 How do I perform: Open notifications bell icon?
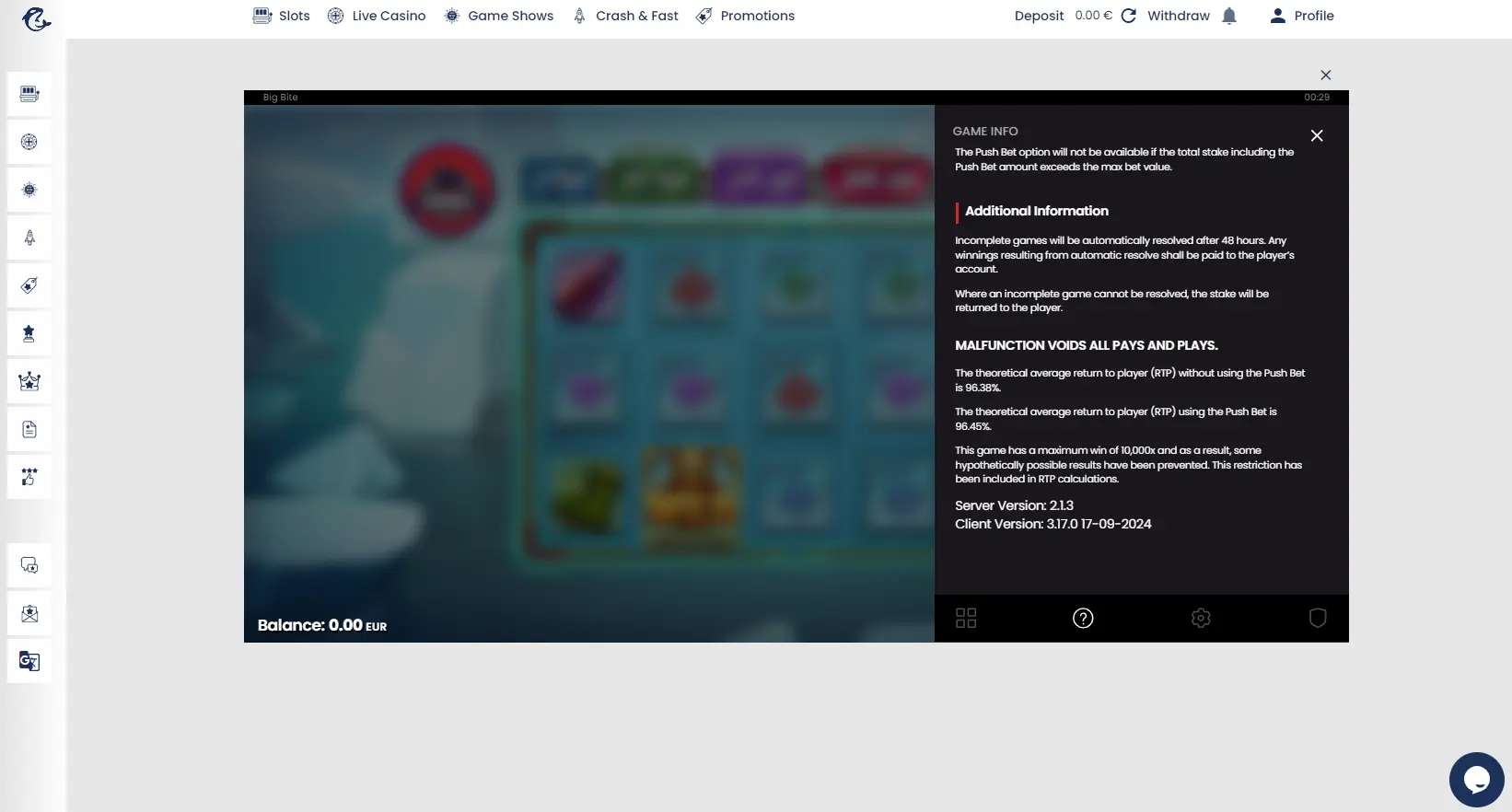click(1229, 16)
